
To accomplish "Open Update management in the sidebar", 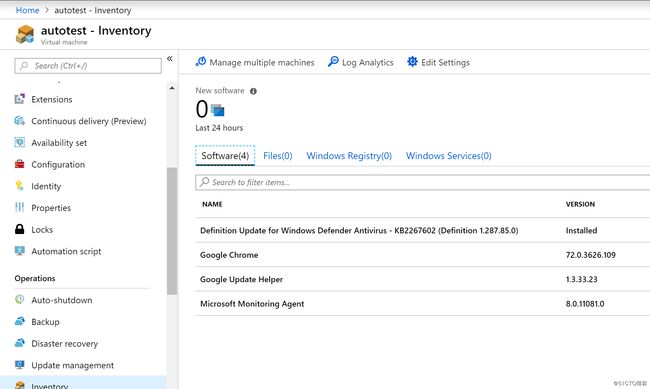I will tap(73, 365).
